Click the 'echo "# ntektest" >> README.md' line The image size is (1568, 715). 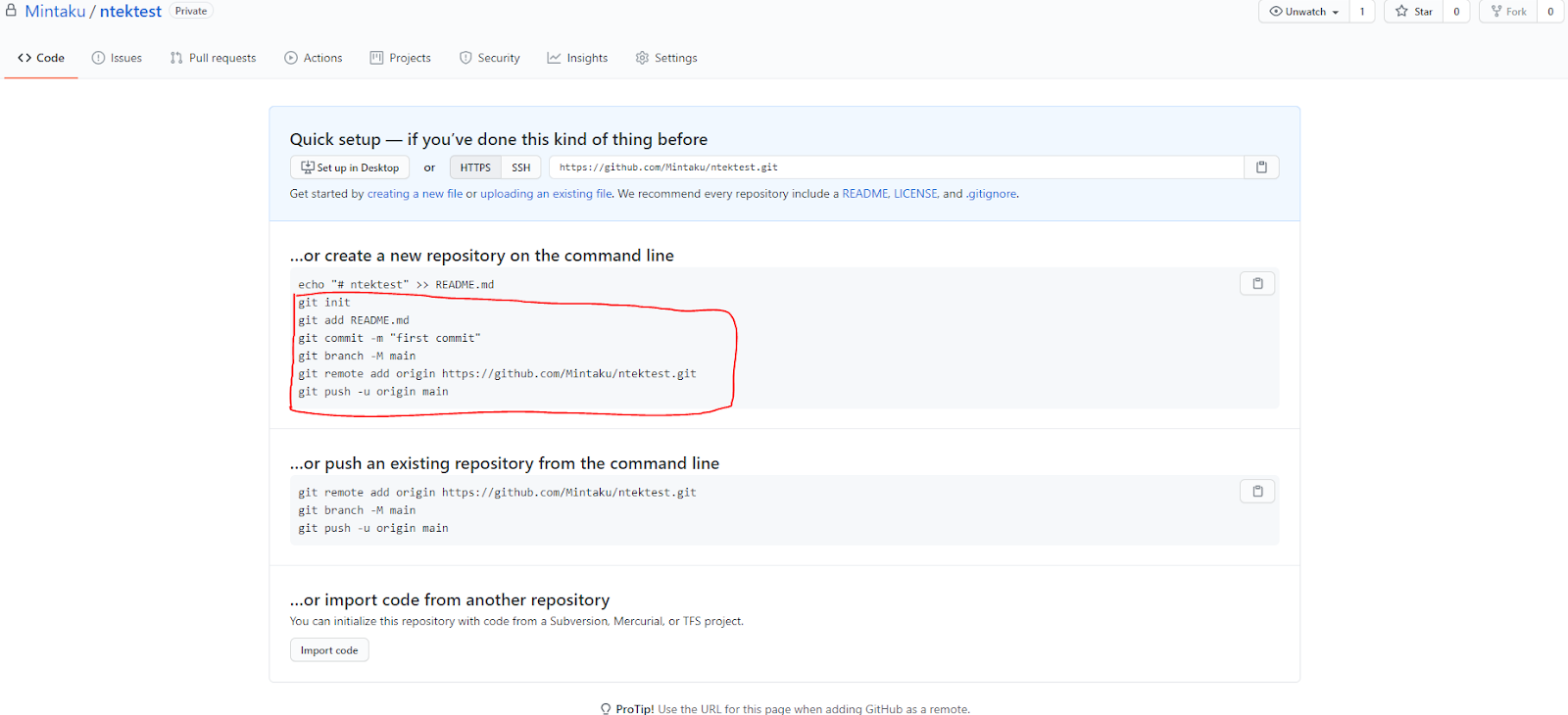(396, 285)
